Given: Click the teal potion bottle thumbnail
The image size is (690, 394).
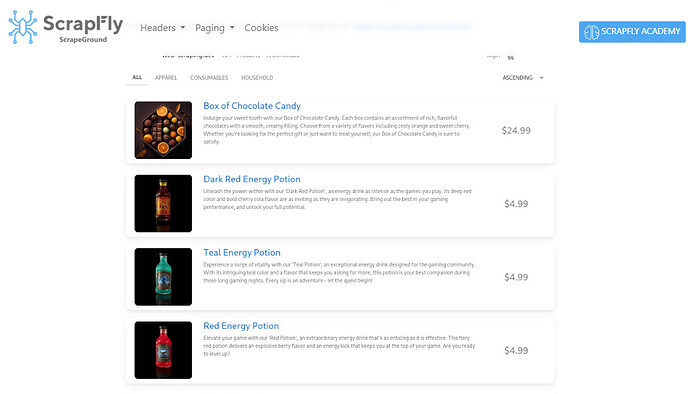Looking at the screenshot, I should click(163, 276).
